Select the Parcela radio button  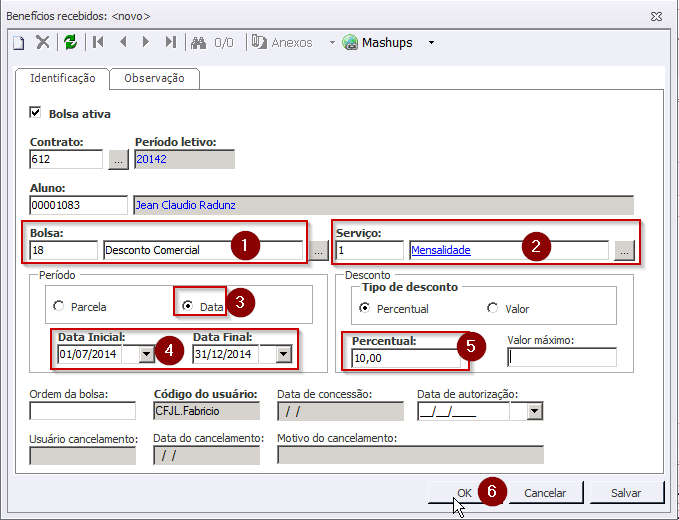(59, 306)
